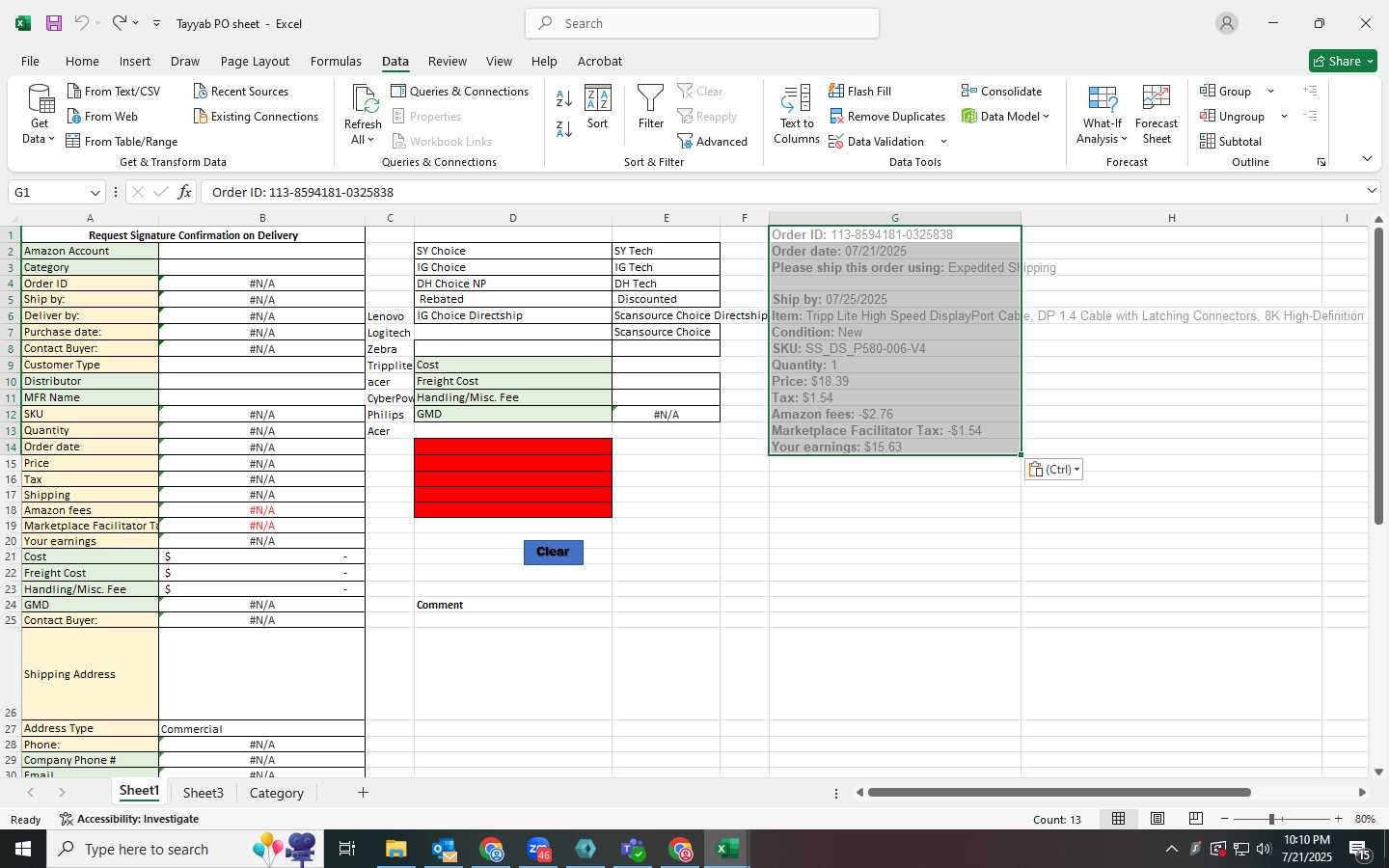Screen dimensions: 1389x868
Task: Expand the Data Validation dropdown arrow
Action: point(943,142)
